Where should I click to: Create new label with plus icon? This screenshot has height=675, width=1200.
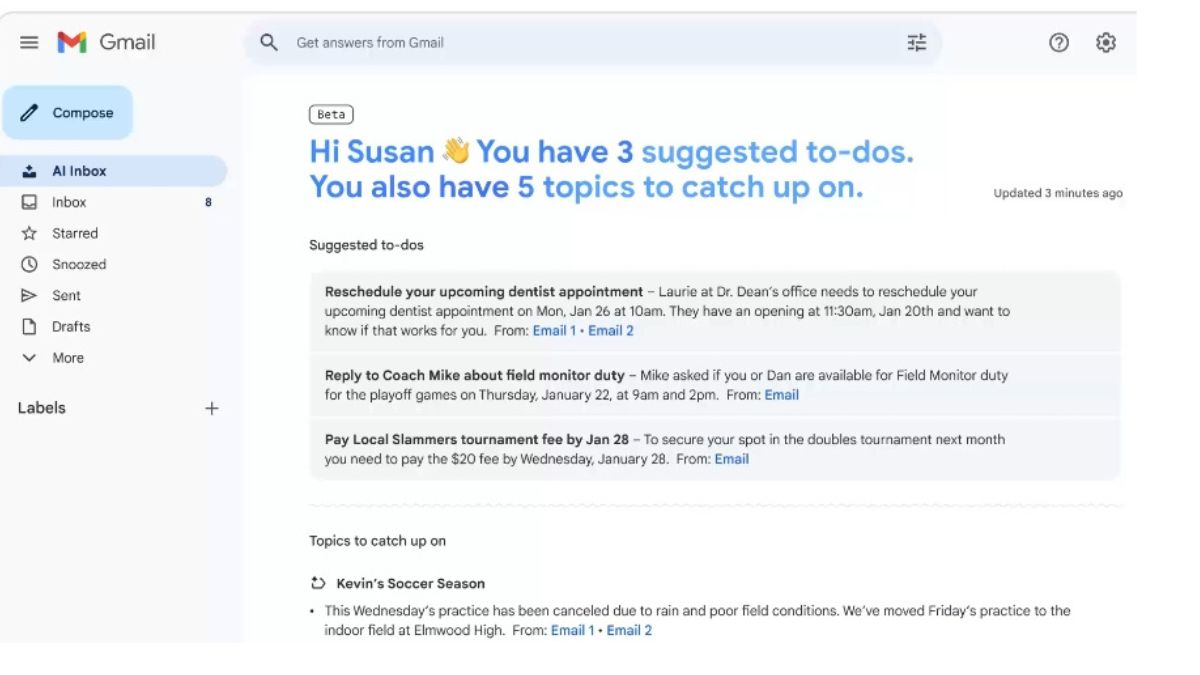[x=211, y=408]
